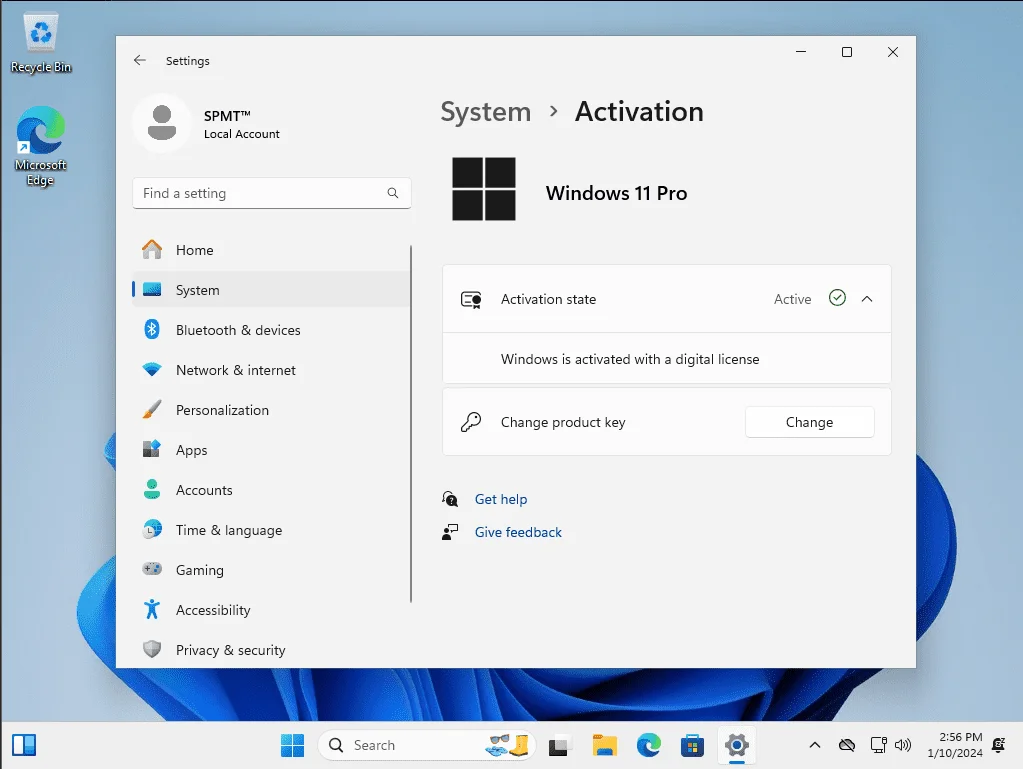Open Privacy & security settings
The width and height of the screenshot is (1023, 769).
[271, 649]
